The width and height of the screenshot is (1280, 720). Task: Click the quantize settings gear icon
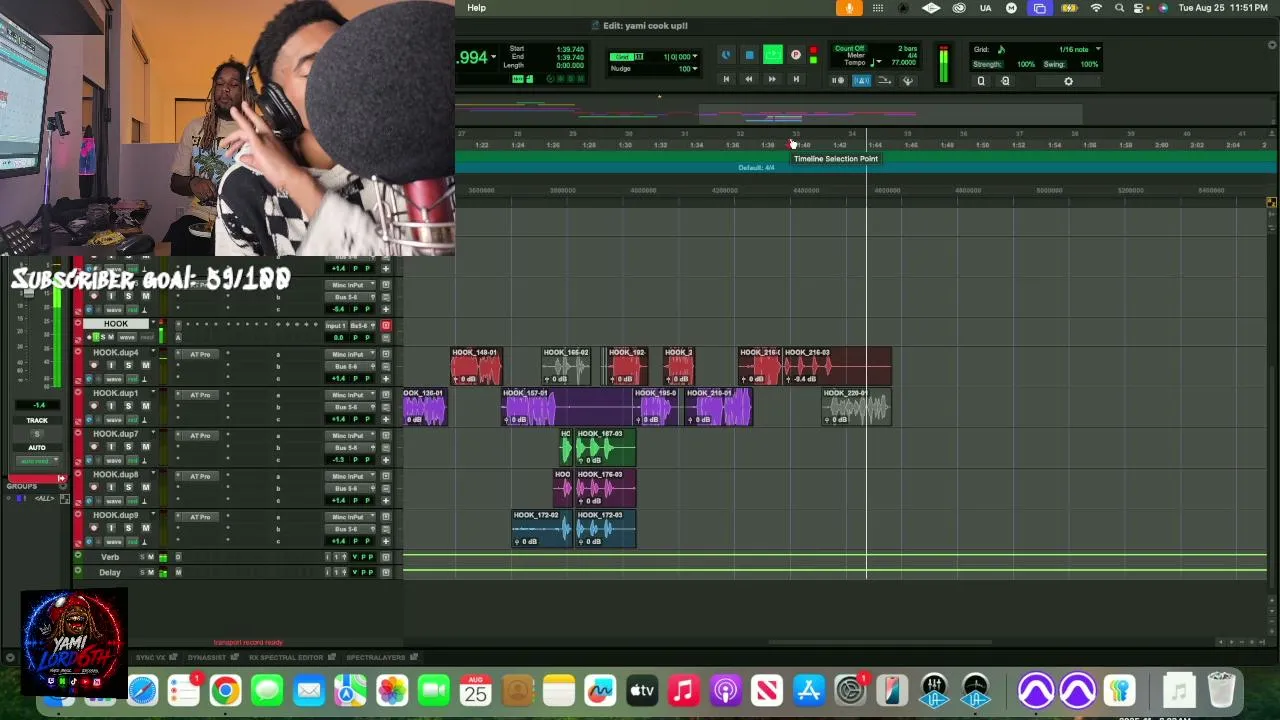point(1068,81)
